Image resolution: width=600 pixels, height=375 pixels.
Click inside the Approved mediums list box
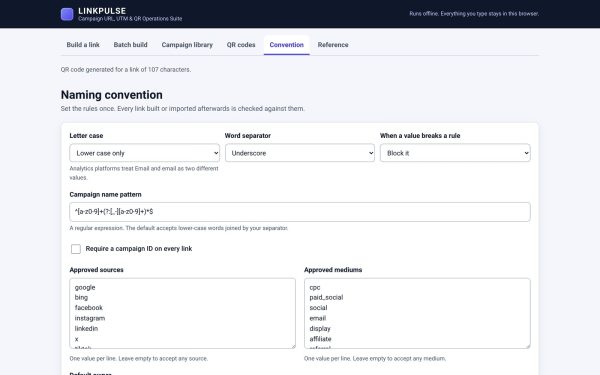click(417, 313)
